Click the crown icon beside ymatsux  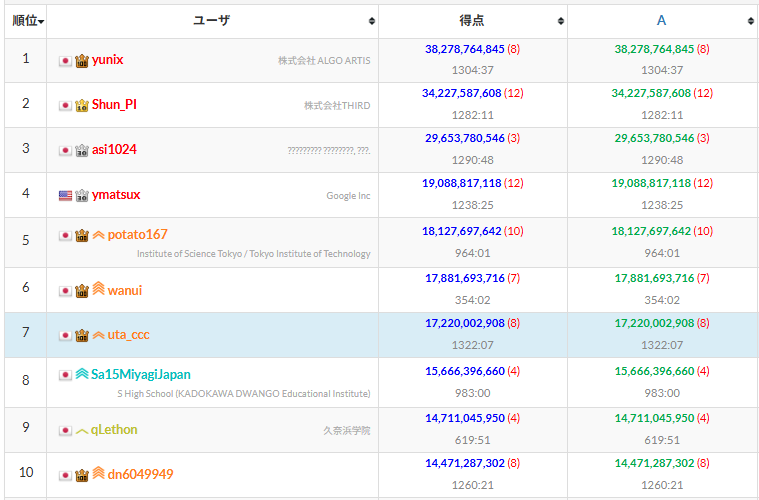(82, 195)
